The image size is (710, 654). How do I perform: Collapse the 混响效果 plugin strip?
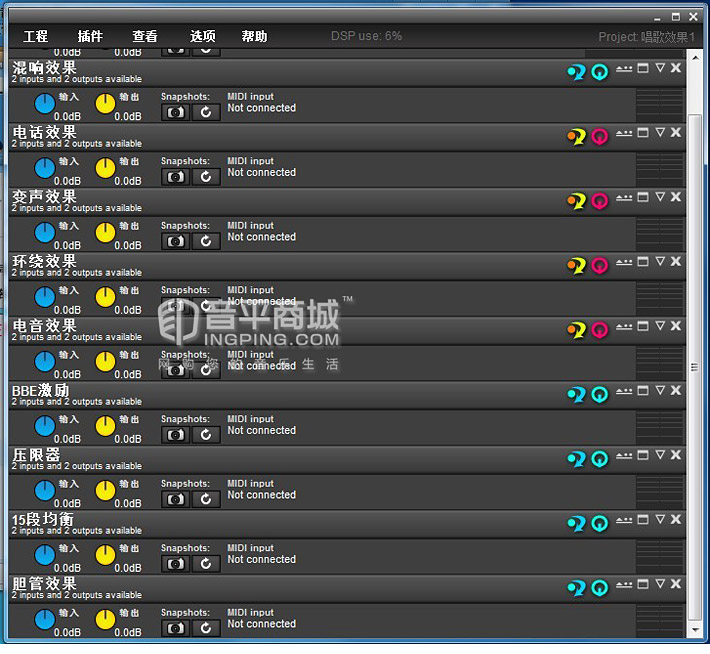(x=660, y=68)
